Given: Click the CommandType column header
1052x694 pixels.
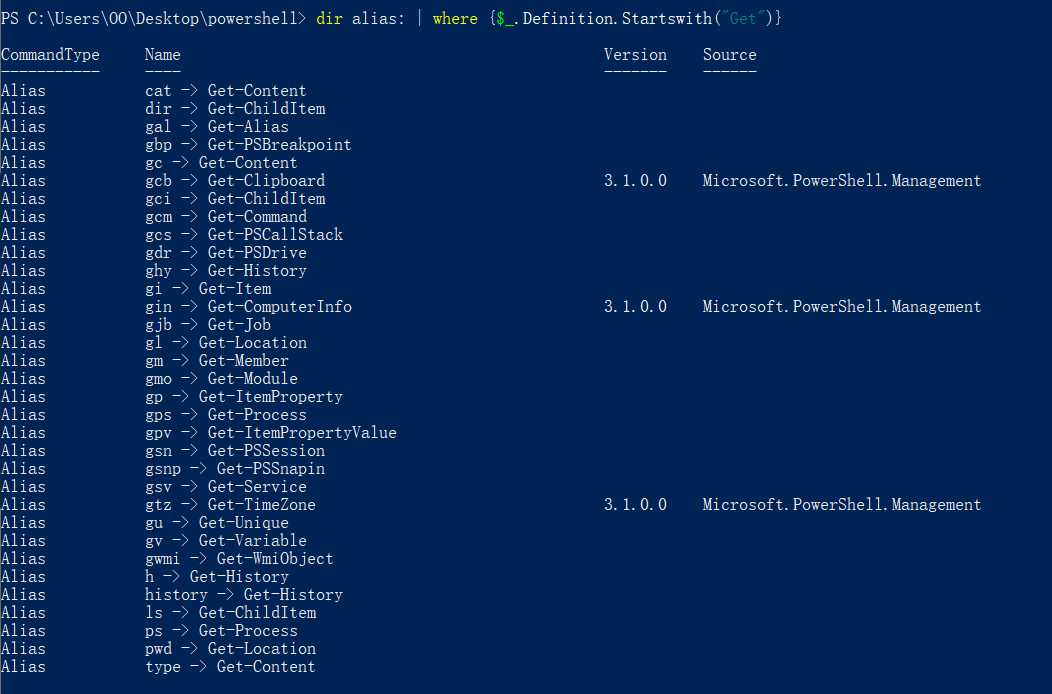Looking at the screenshot, I should [x=50, y=55].
